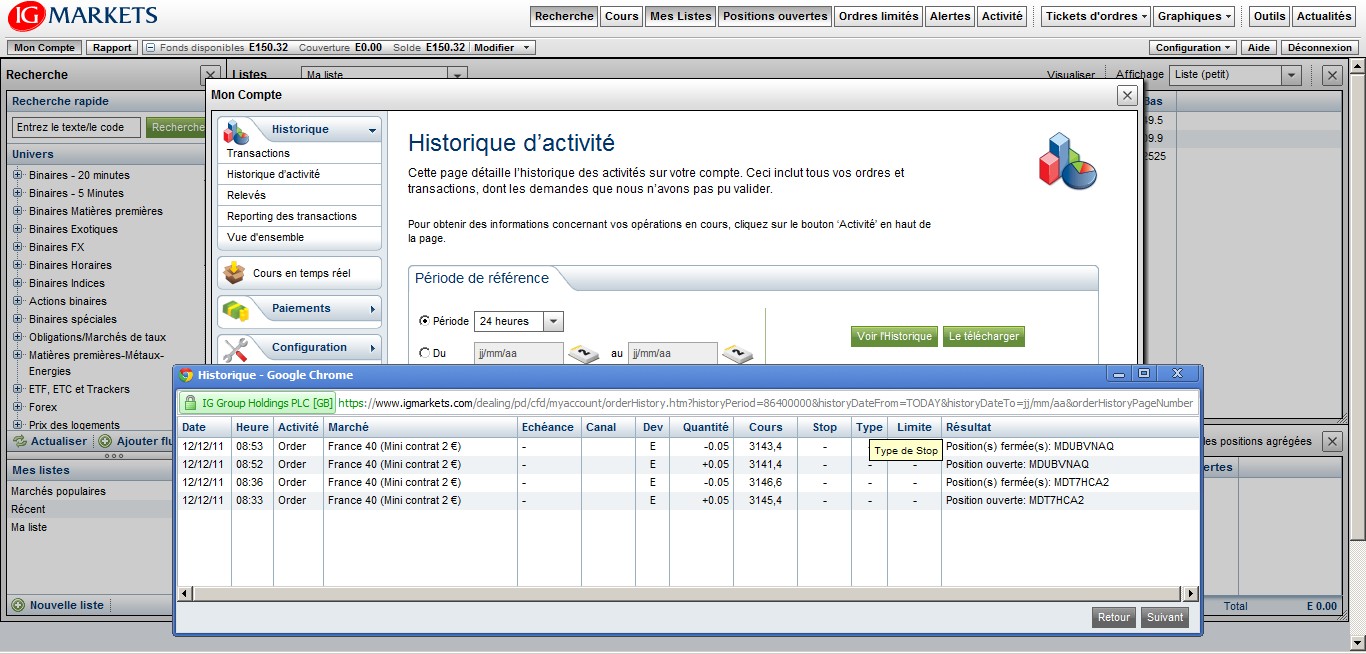Close the Recherche panel
Image resolution: width=1366 pixels, height=654 pixels.
(x=210, y=74)
